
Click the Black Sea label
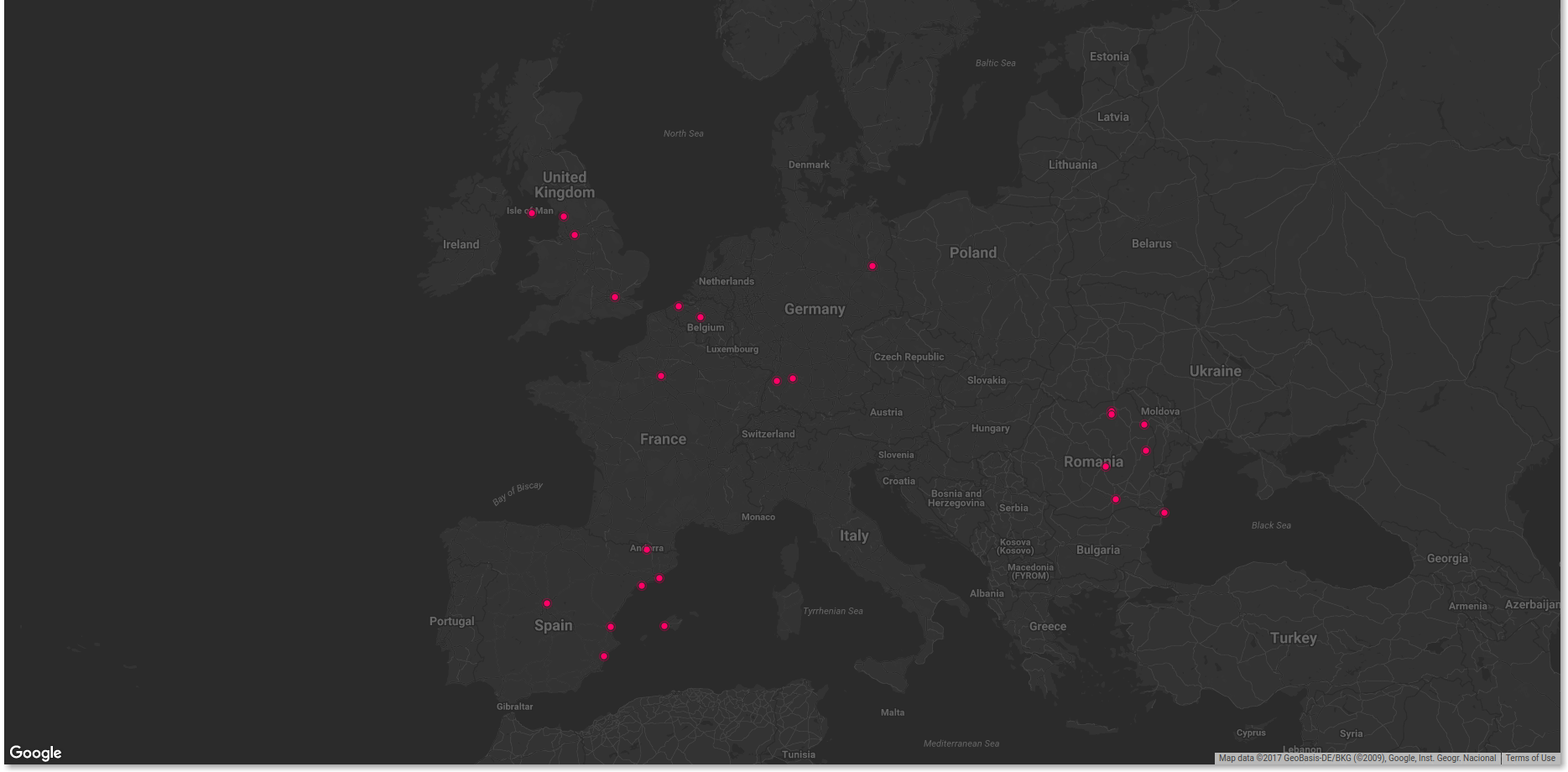click(1271, 525)
